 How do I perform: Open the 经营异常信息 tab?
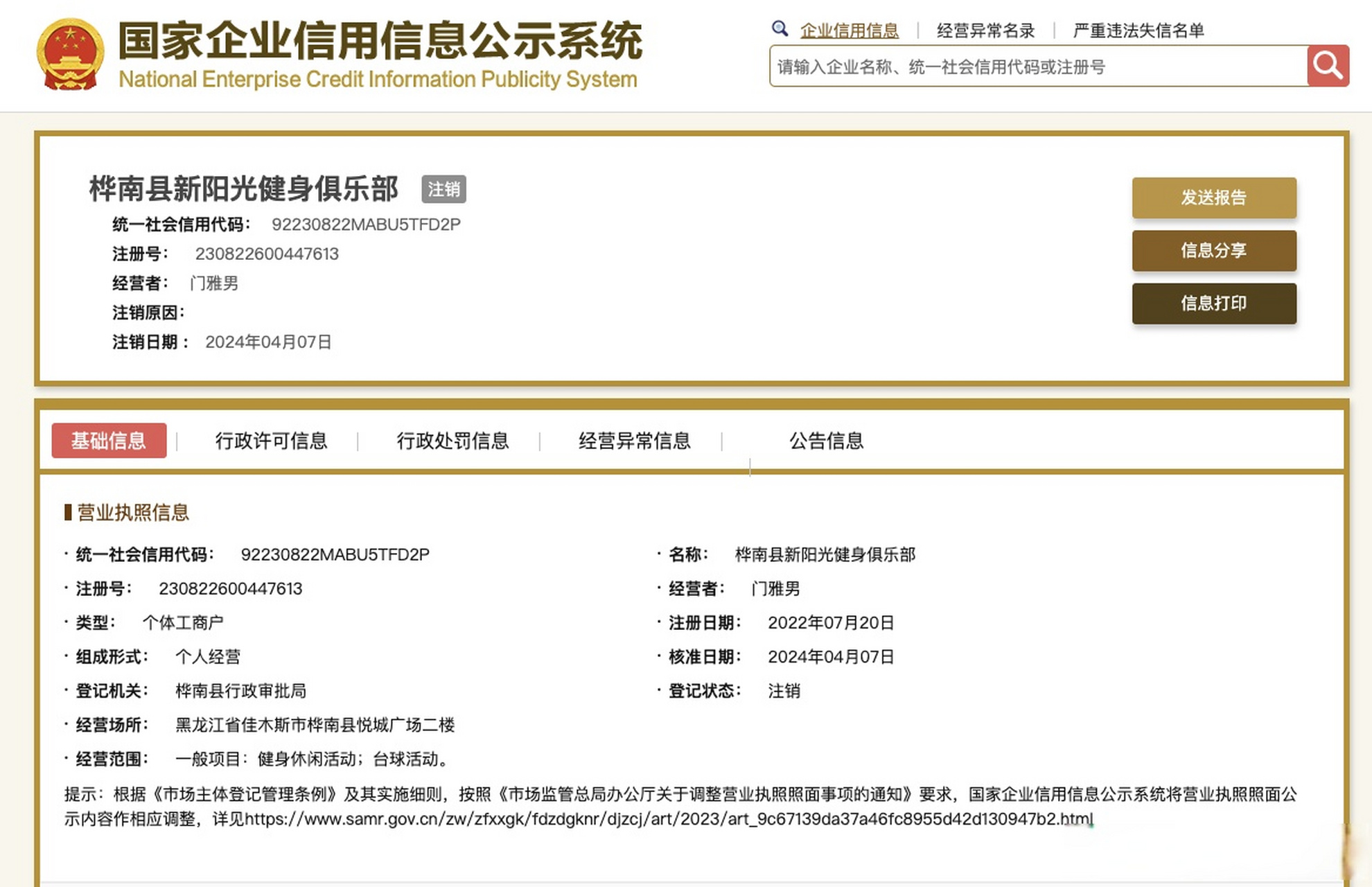tap(635, 441)
